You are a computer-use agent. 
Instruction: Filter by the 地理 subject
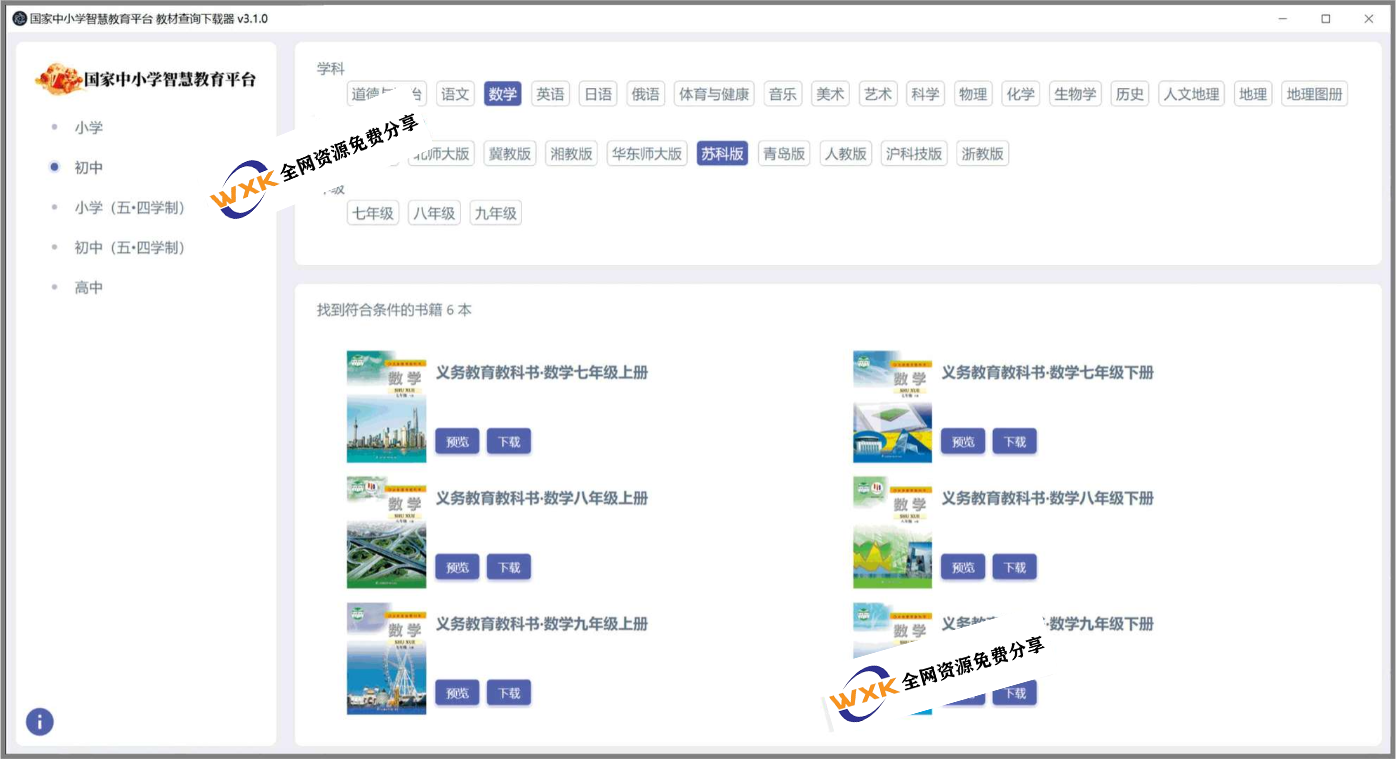coord(1253,94)
